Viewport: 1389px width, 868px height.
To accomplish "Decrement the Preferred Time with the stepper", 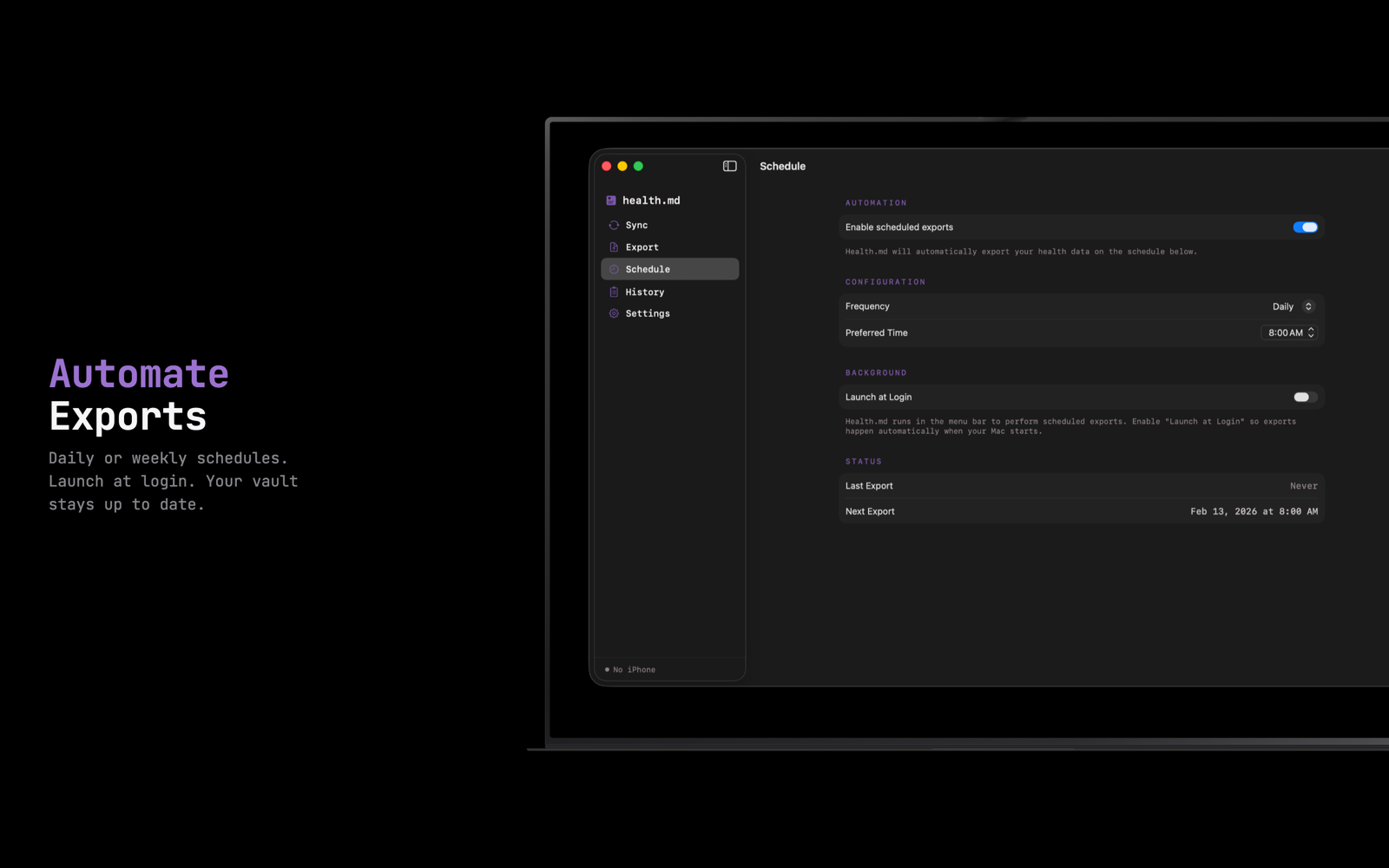I will tap(1311, 335).
